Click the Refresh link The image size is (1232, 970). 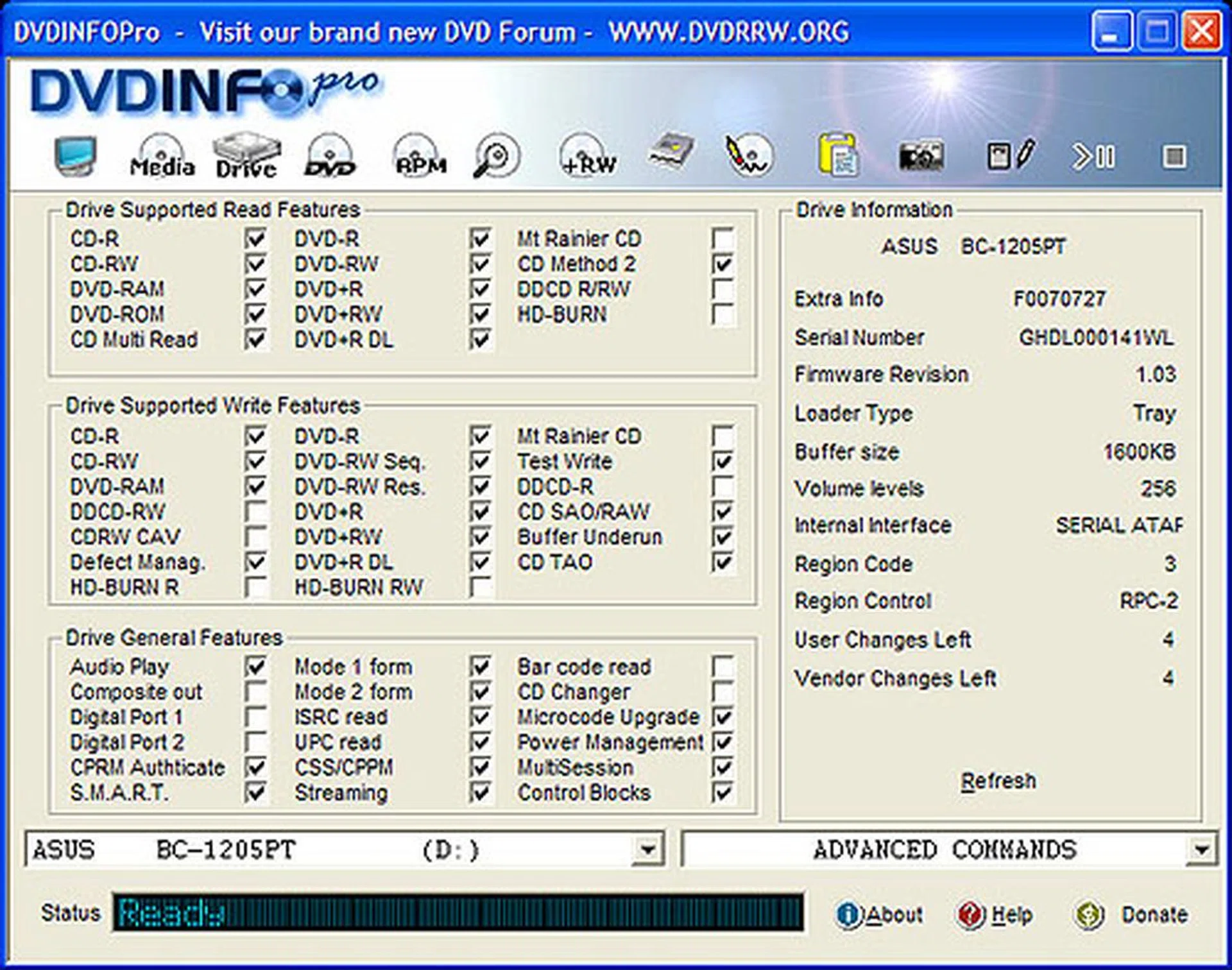pyautogui.click(x=998, y=781)
